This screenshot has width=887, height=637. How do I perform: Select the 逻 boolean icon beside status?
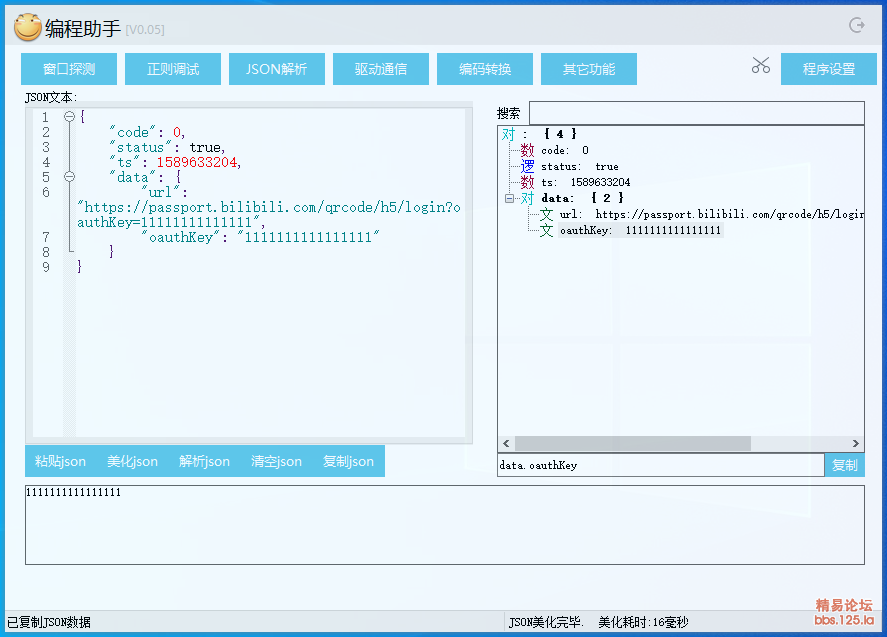[x=527, y=166]
